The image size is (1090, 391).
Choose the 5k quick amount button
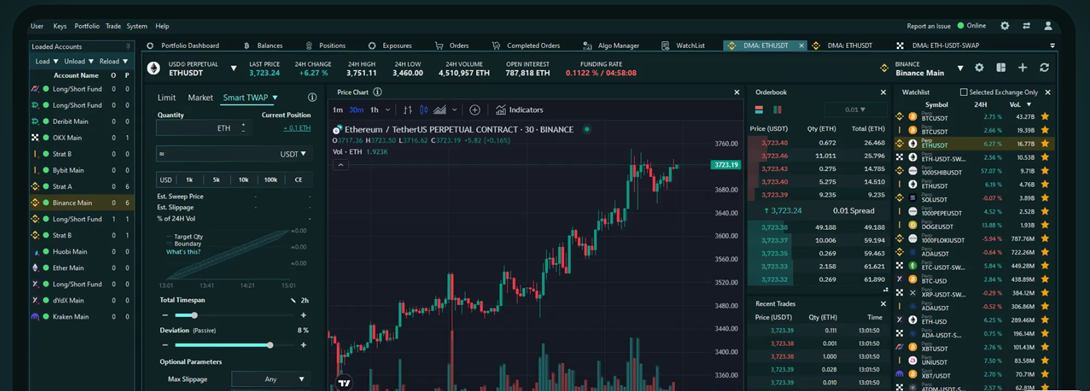pos(216,180)
